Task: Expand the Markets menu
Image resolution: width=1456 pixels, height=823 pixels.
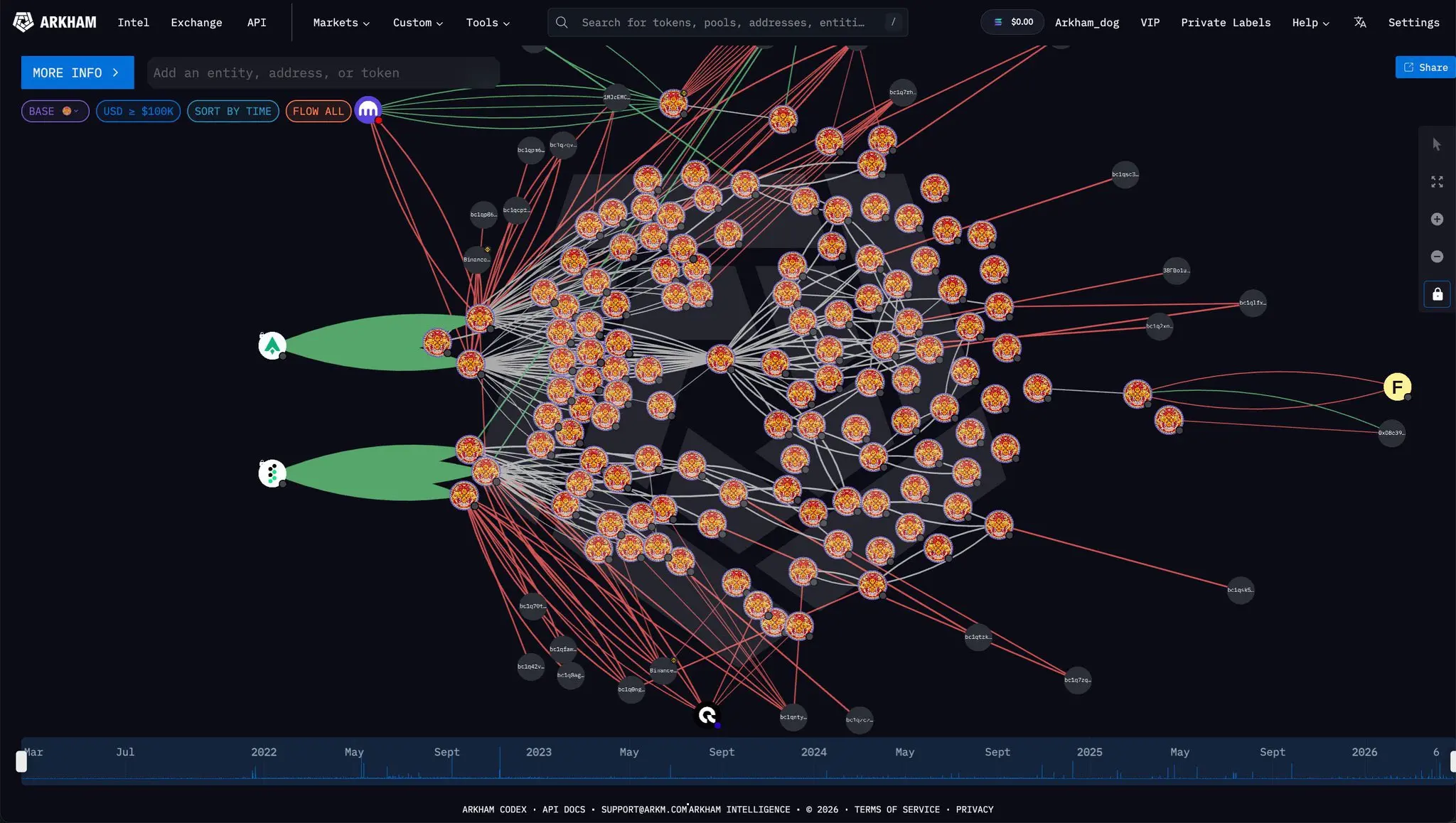Action: [341, 23]
